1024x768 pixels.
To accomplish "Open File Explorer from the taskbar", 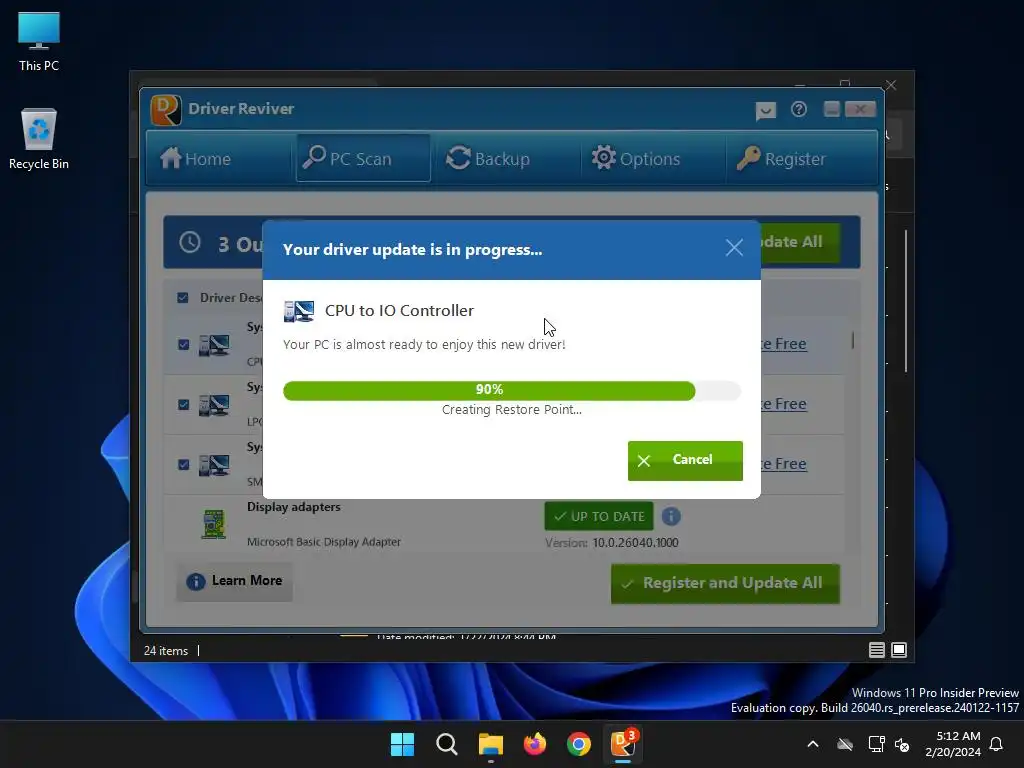I will tap(490, 744).
